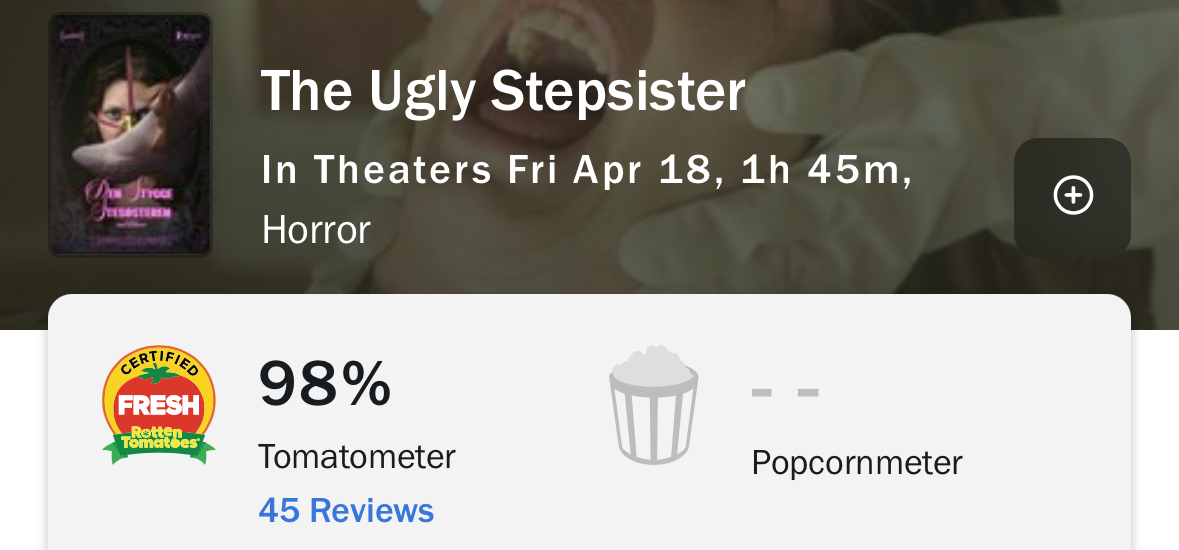Click the 98% Tomatometer score
This screenshot has height=550, width=1179.
pos(325,384)
